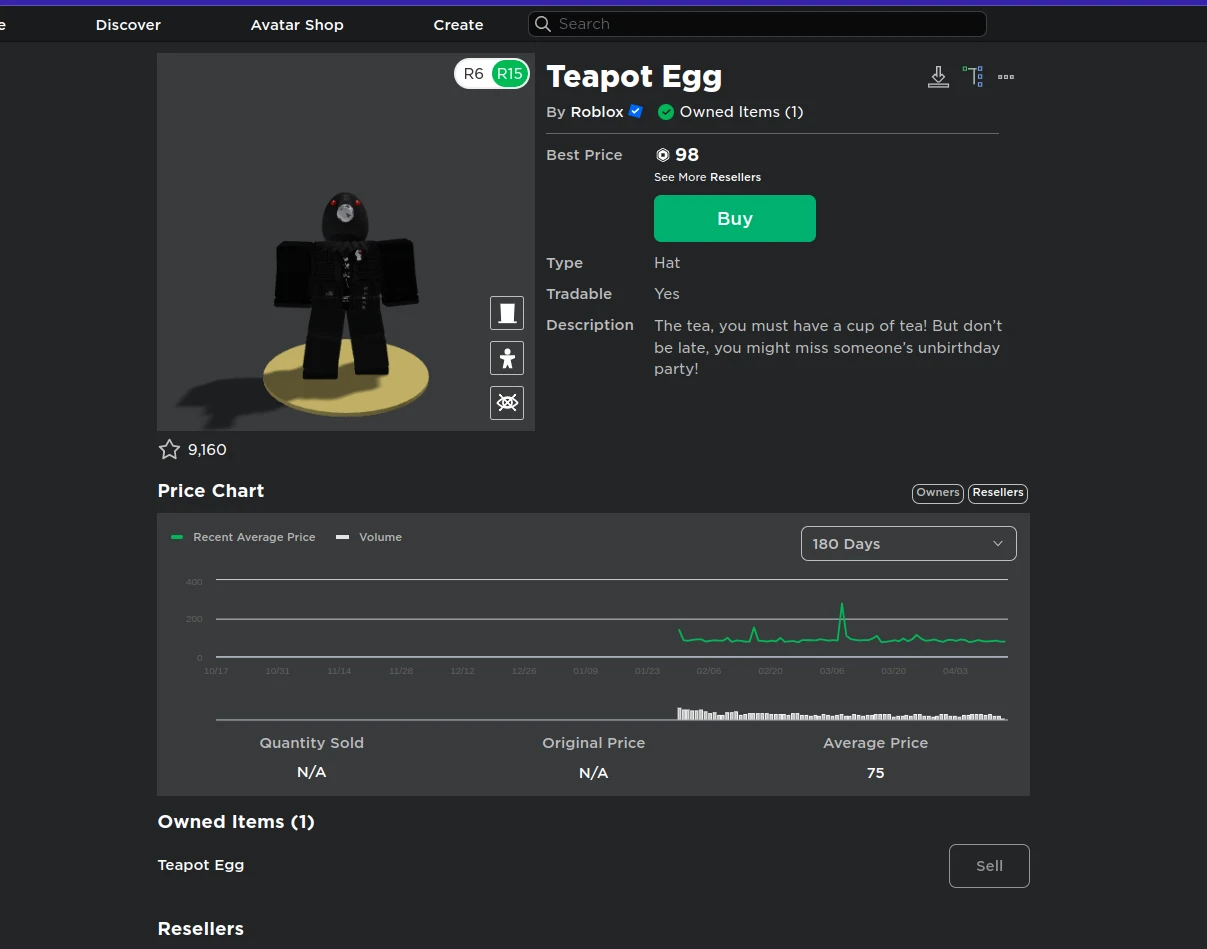
Task: Click the price spike on the chart line
Action: pyautogui.click(x=842, y=605)
